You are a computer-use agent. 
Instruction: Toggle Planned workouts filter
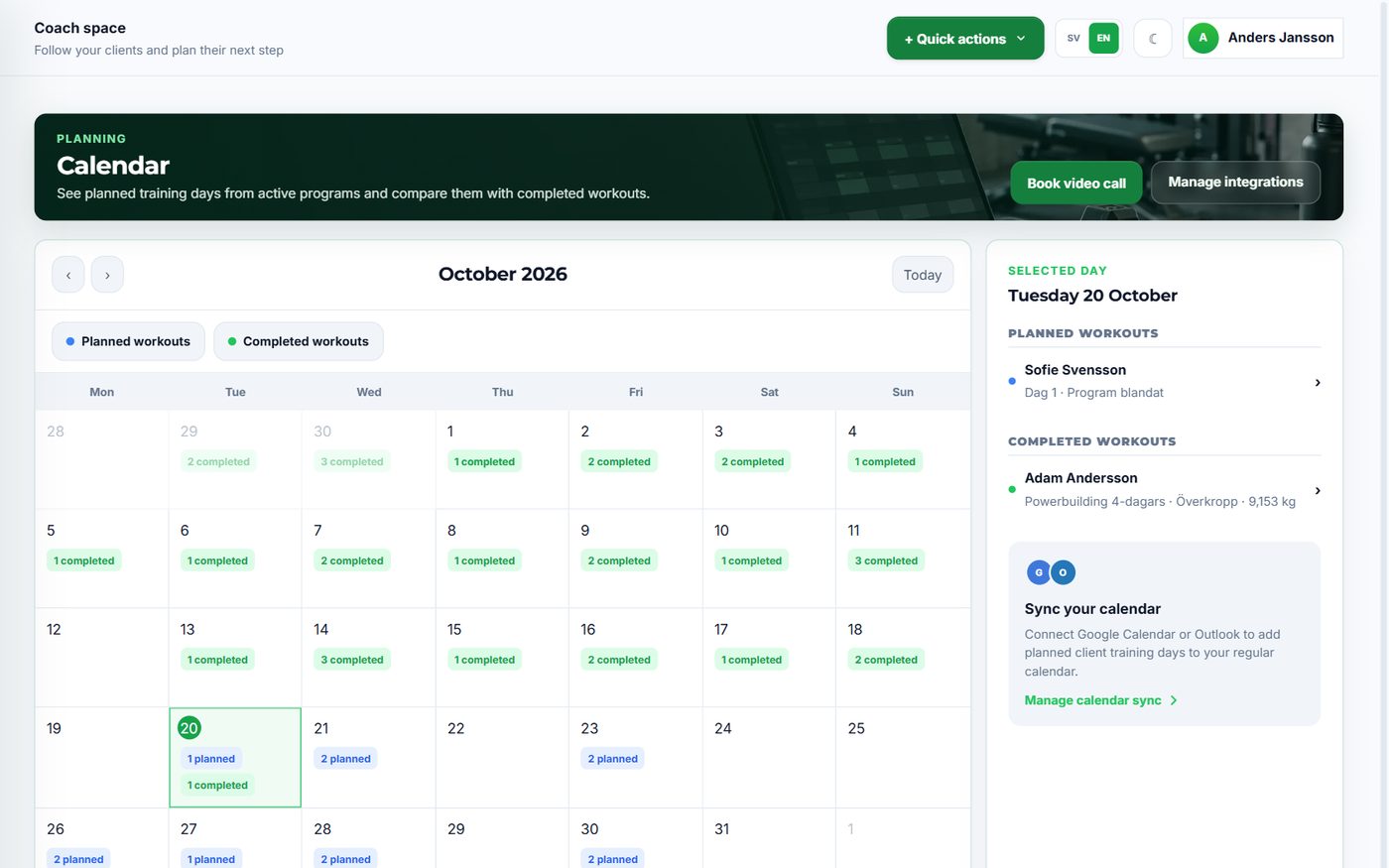(x=128, y=341)
